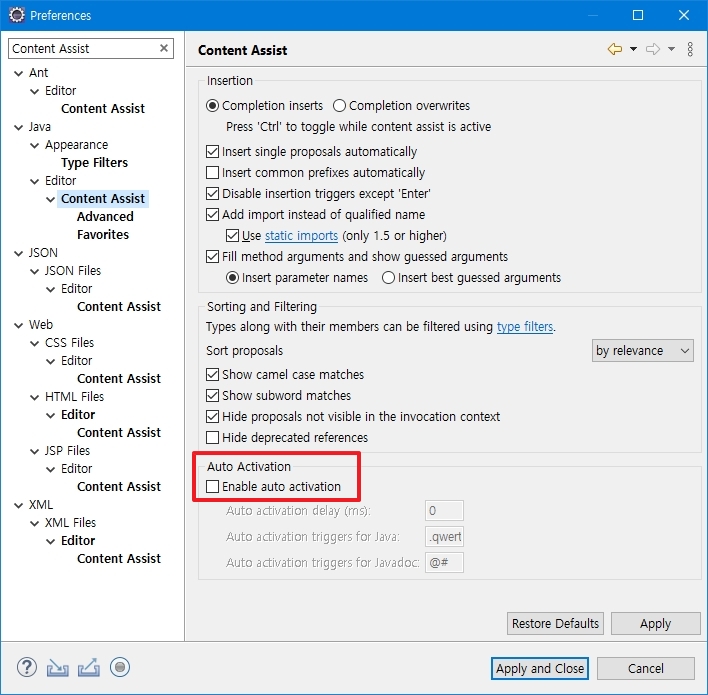This screenshot has width=708, height=695.
Task: Select Content Assist under CSS Files Editor
Action: [x=119, y=378]
